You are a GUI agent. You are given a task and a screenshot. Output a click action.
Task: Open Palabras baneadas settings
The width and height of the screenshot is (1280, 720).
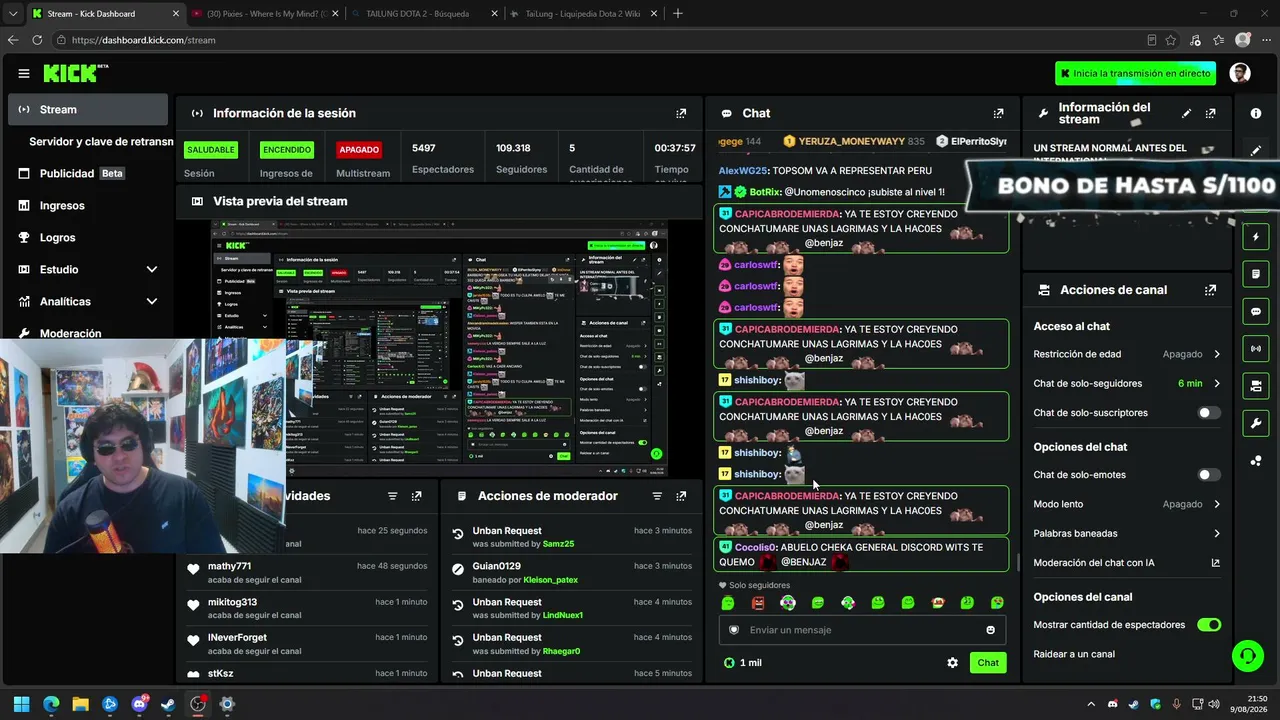point(1127,533)
